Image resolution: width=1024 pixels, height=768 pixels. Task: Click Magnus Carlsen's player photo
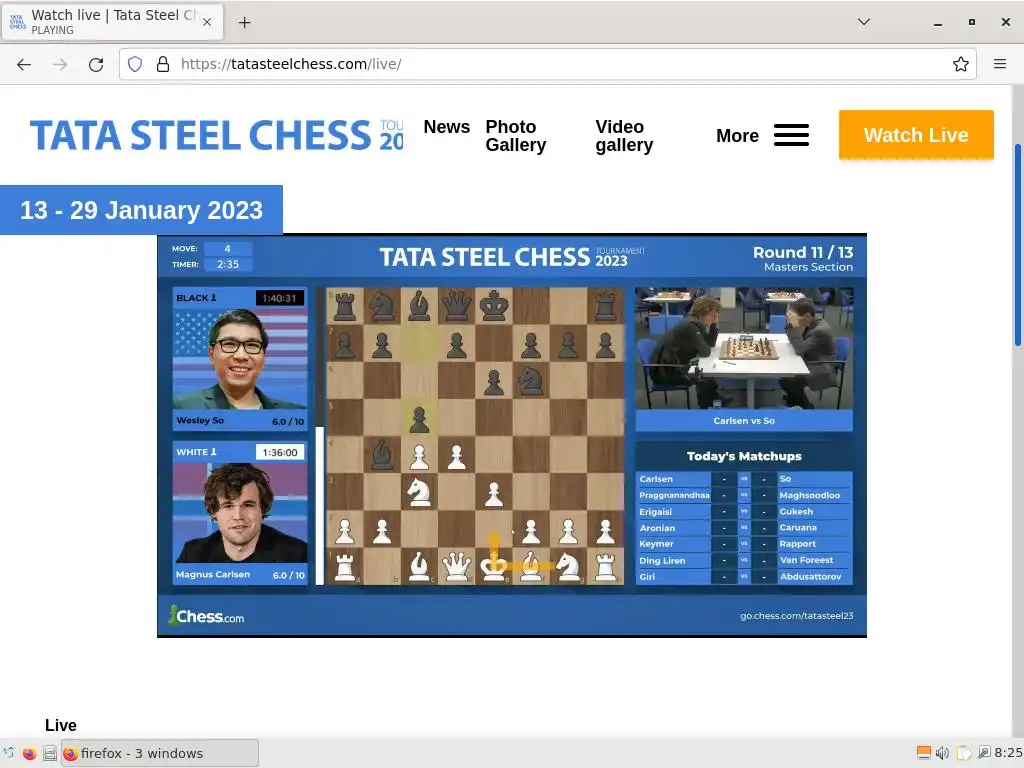coord(240,513)
